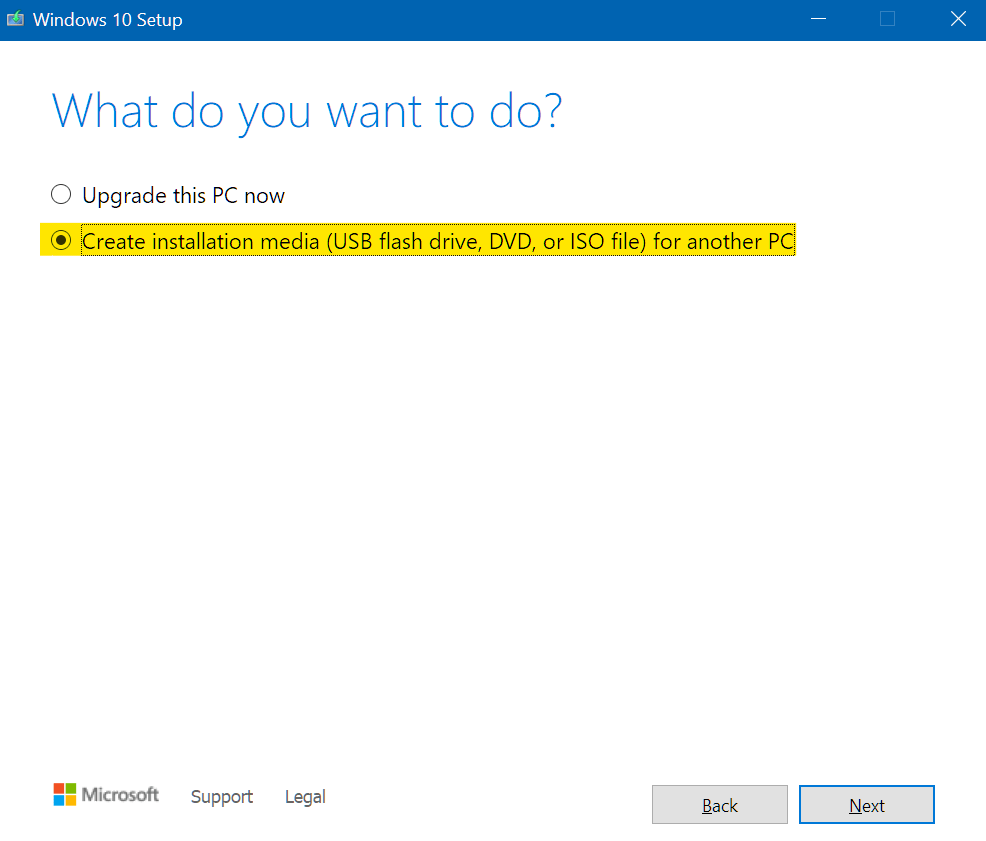The width and height of the screenshot is (986, 841).
Task: Click the 'What do you want to do?' heading
Action: coord(307,112)
